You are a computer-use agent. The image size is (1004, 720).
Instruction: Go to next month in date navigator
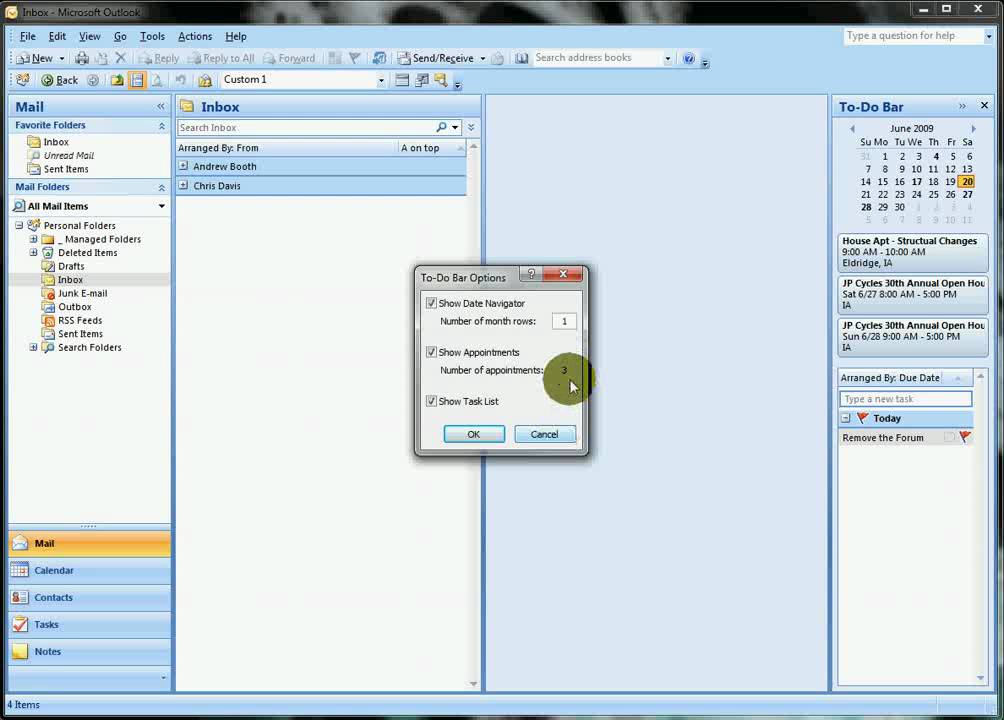973,129
